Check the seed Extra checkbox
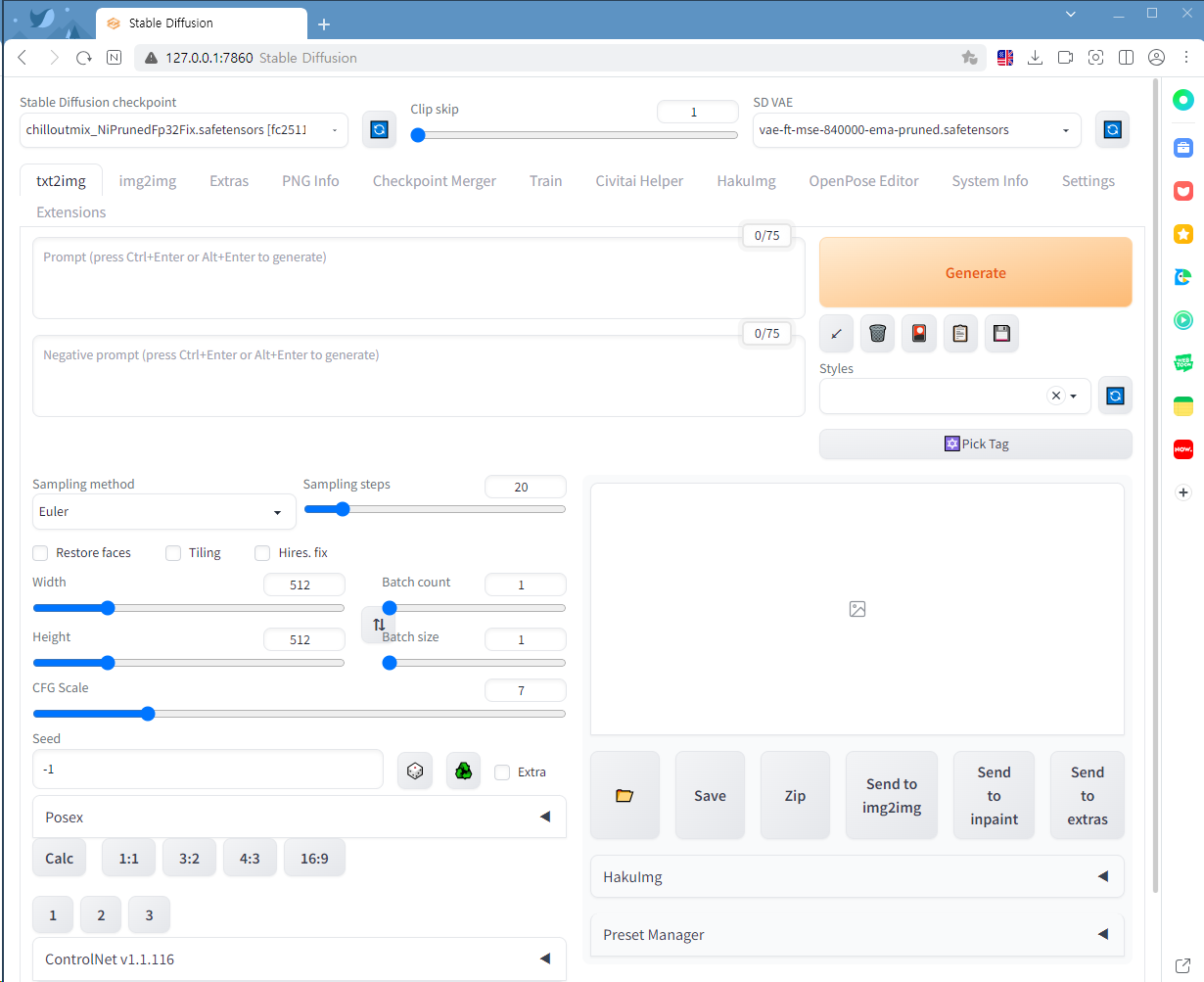Screen dimensions: 1204x982 click(x=502, y=772)
